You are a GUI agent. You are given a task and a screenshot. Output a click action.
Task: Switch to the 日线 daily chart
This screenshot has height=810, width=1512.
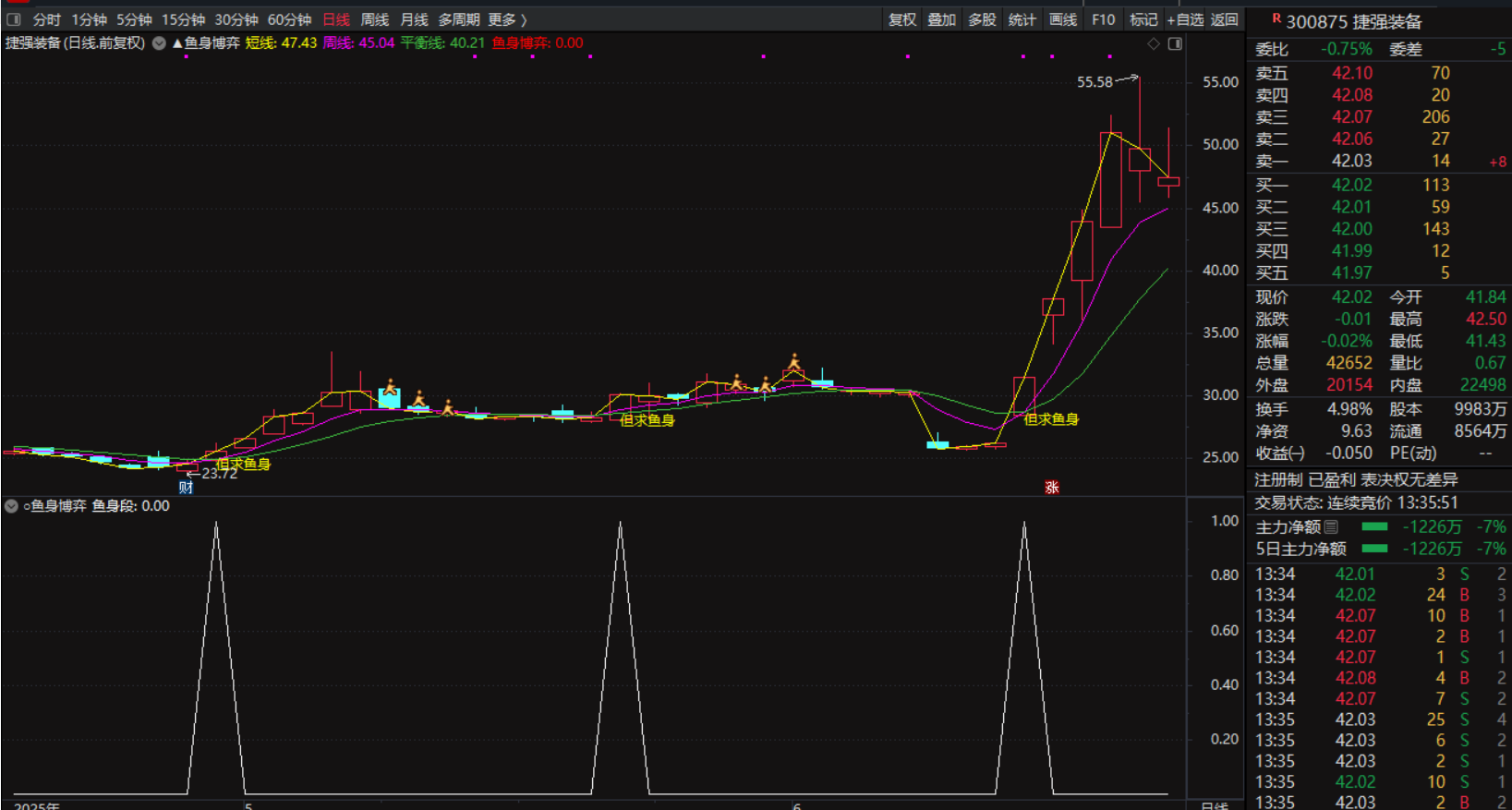[336, 19]
